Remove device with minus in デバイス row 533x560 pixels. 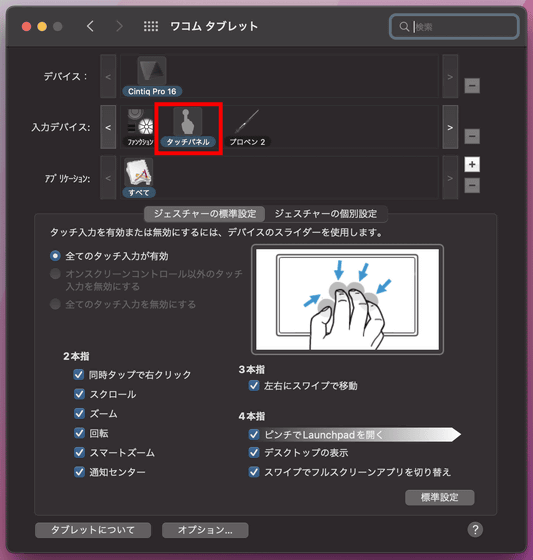pos(472,86)
